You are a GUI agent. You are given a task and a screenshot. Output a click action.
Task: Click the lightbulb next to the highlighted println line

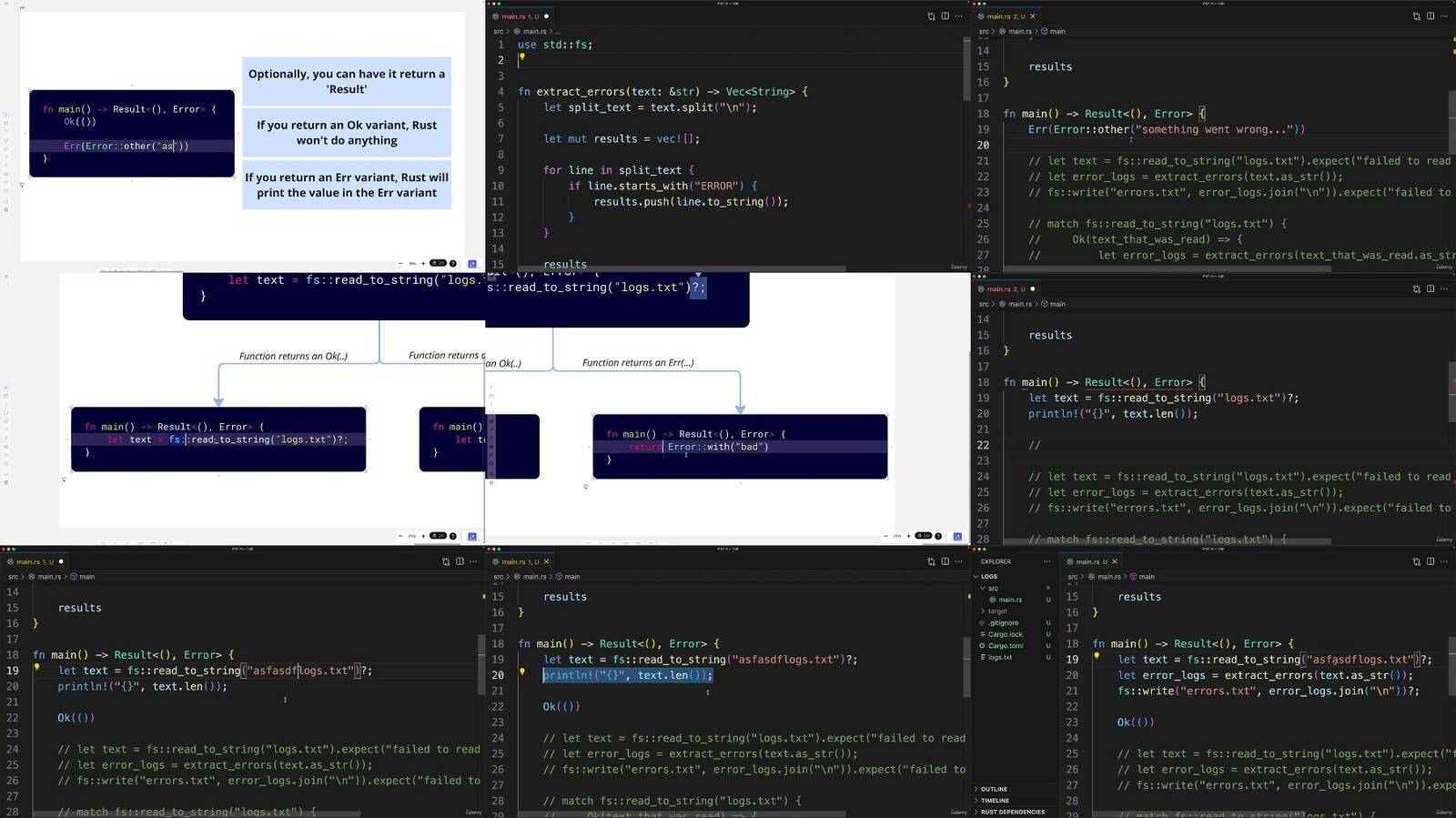click(521, 672)
